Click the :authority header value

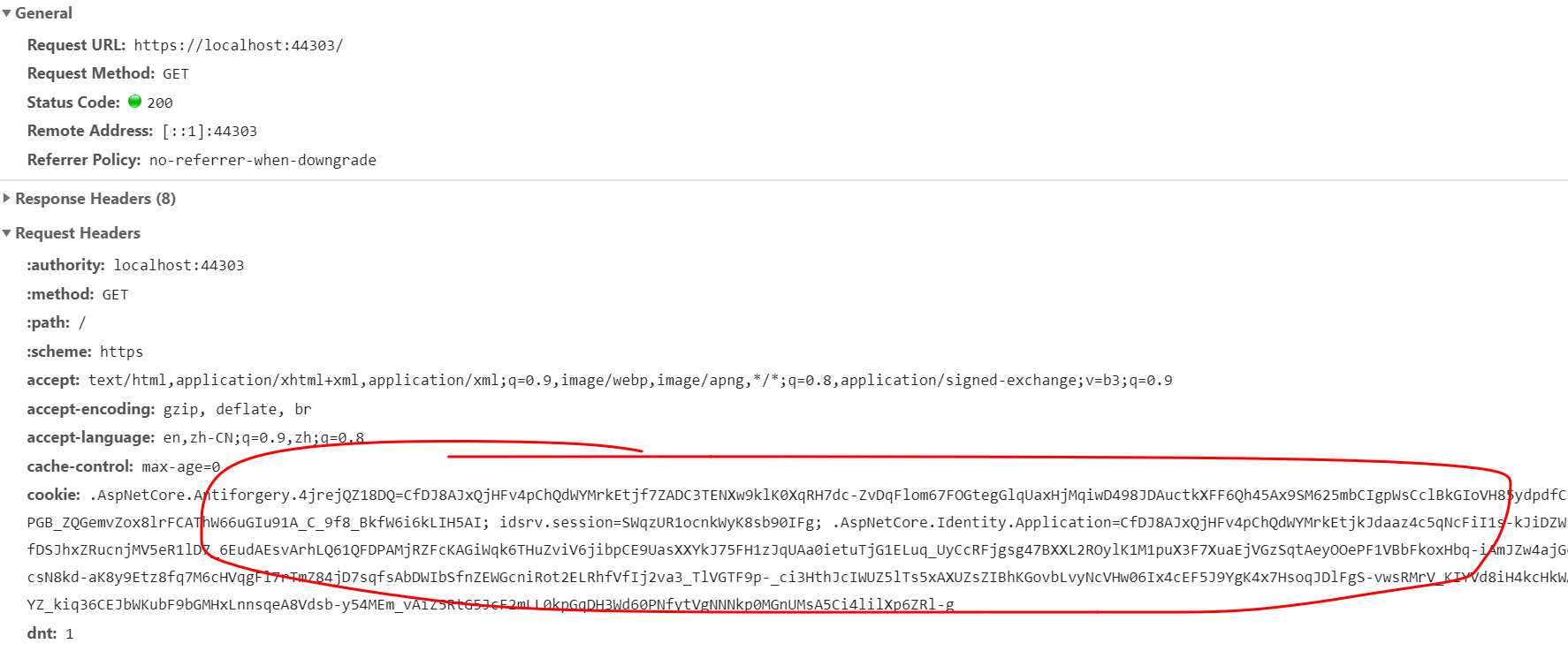[179, 264]
